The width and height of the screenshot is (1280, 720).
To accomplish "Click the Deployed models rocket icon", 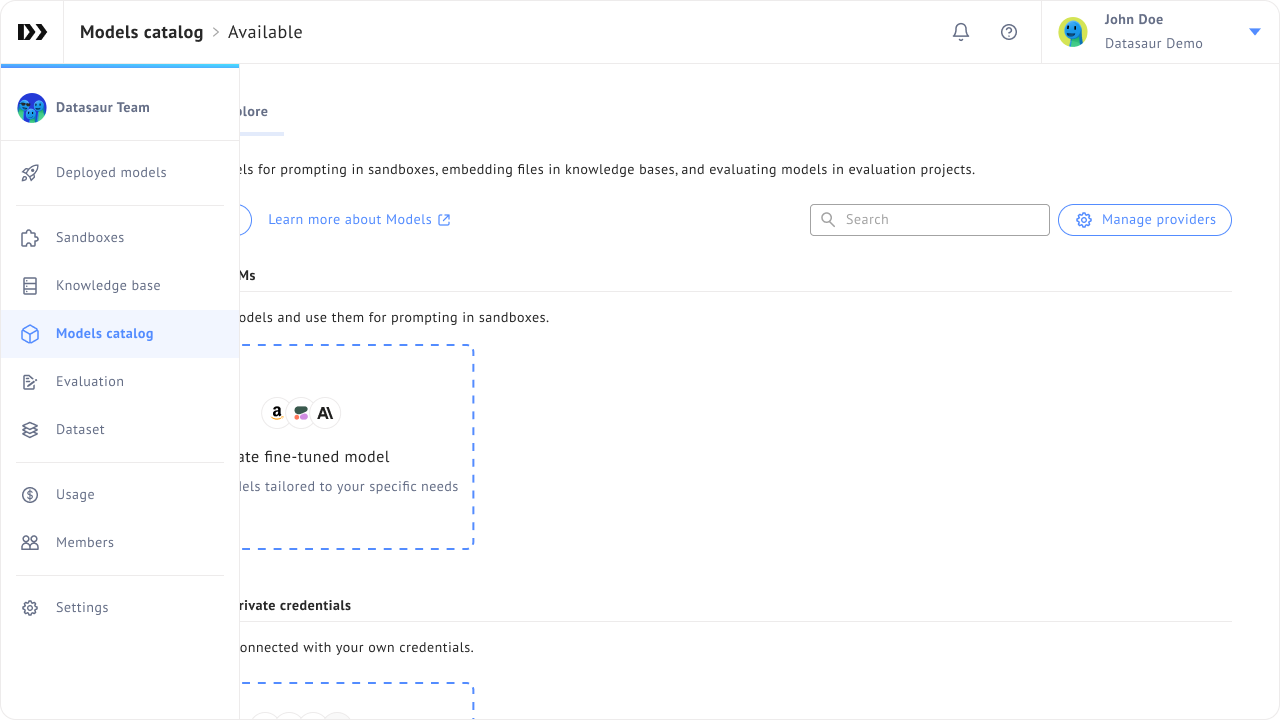I will 30,173.
